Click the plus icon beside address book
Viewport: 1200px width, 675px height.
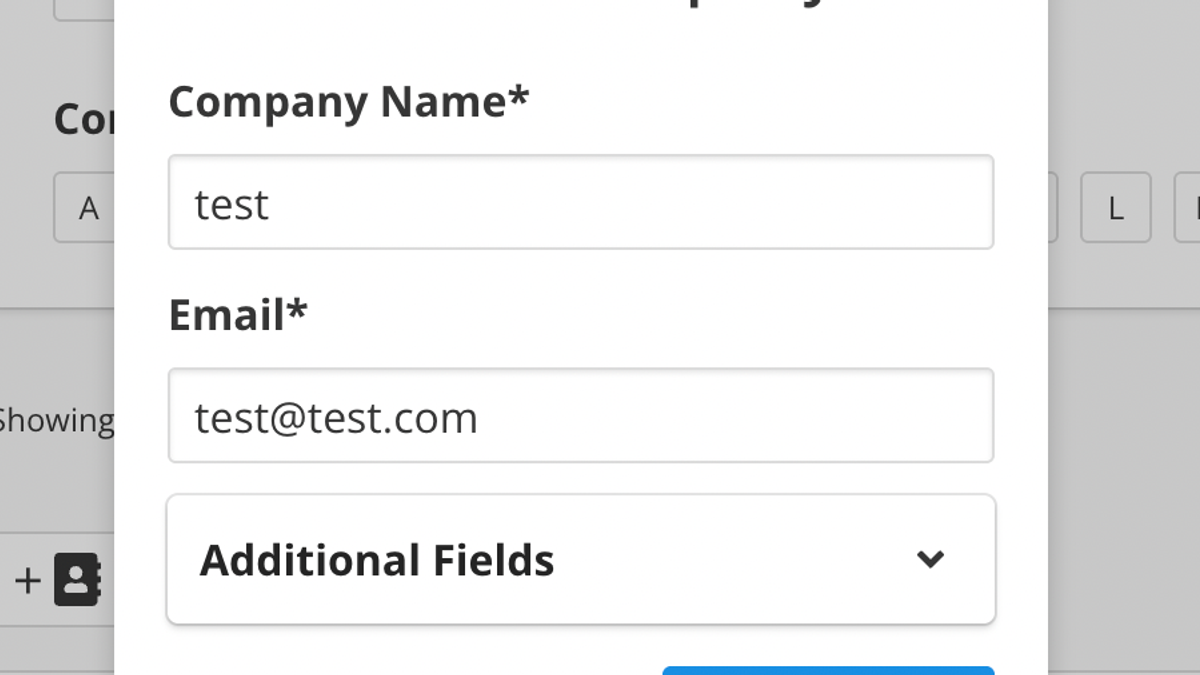(x=28, y=580)
